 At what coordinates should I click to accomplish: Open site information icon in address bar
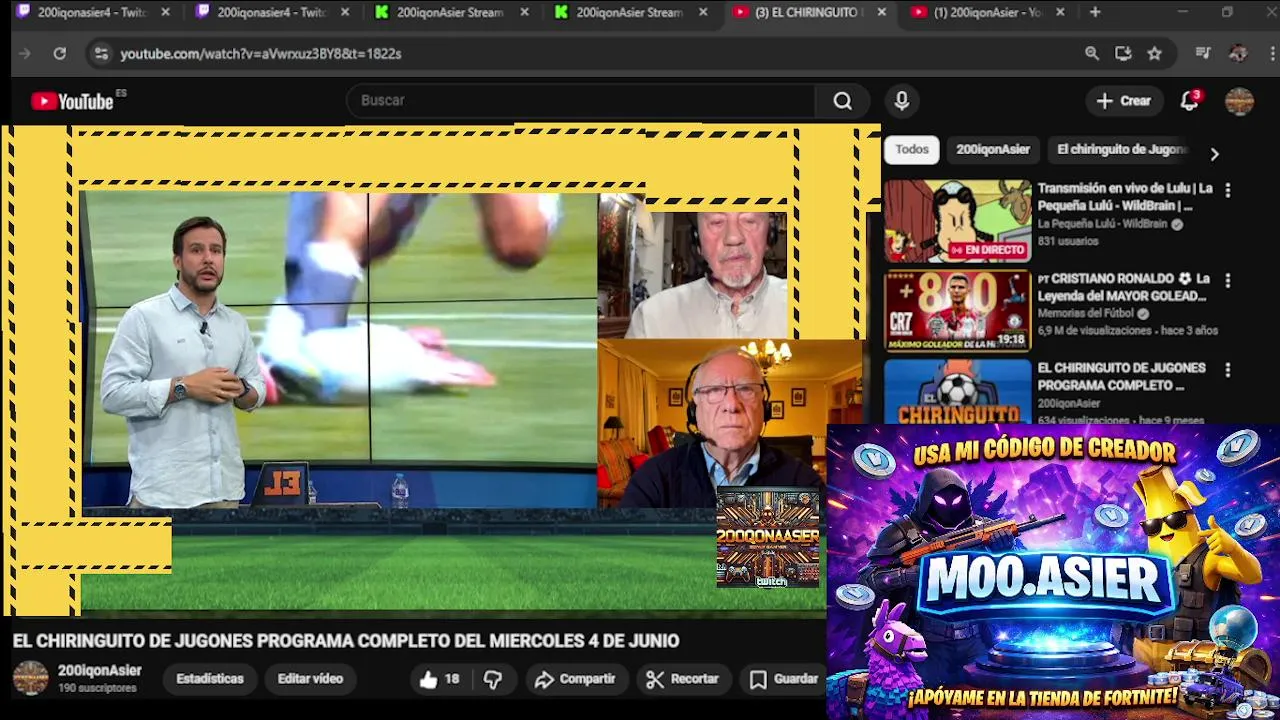click(100, 54)
